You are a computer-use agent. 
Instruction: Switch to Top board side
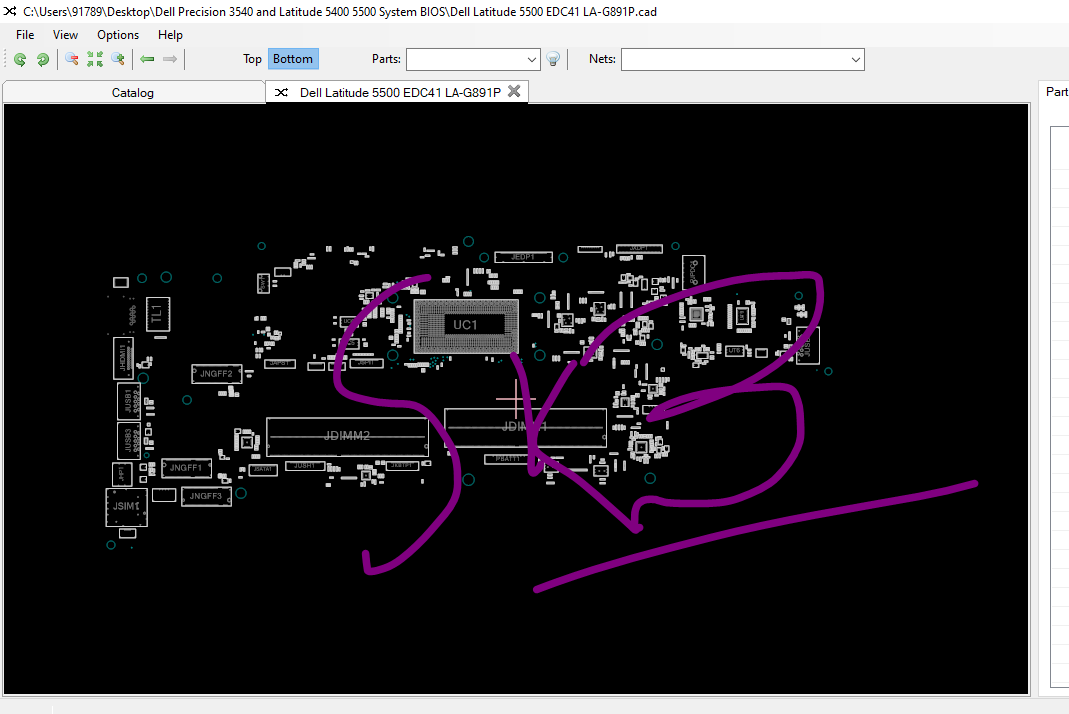(x=252, y=59)
